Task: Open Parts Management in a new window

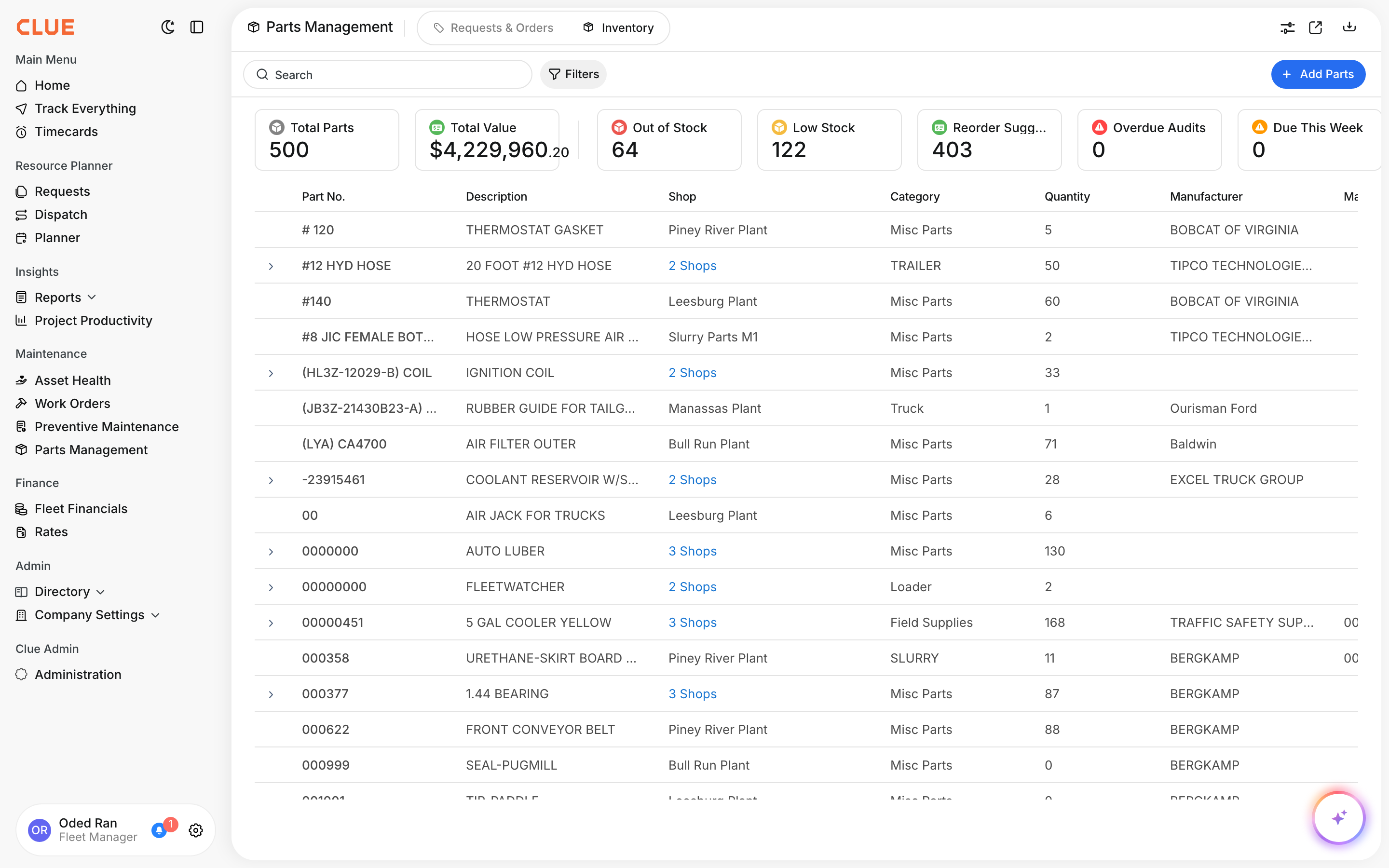Action: coord(1316,27)
